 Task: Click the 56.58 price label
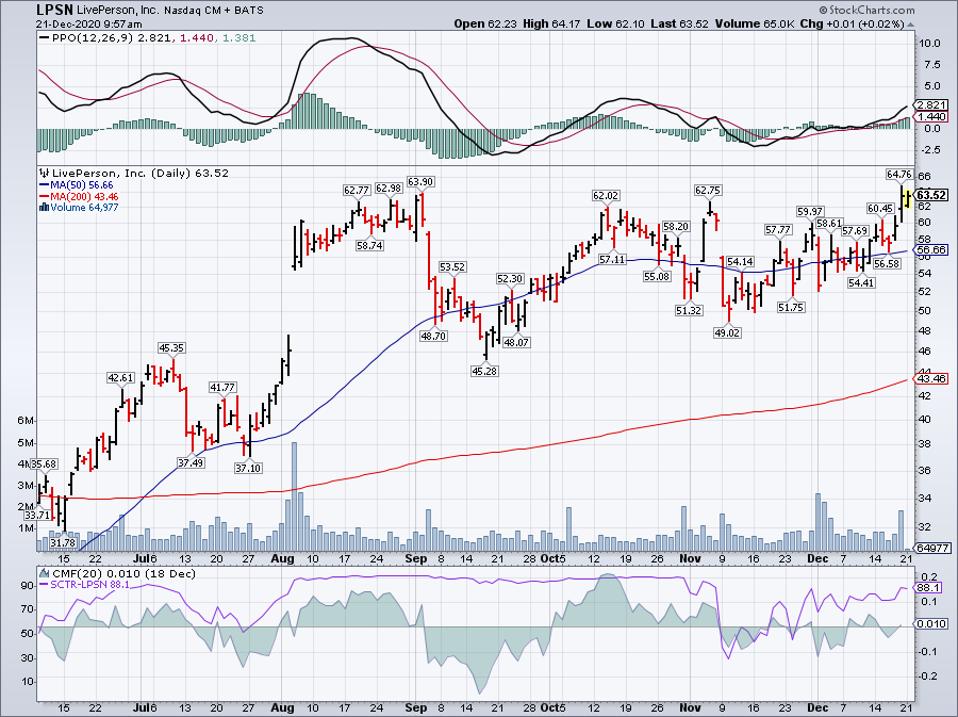tap(887, 263)
